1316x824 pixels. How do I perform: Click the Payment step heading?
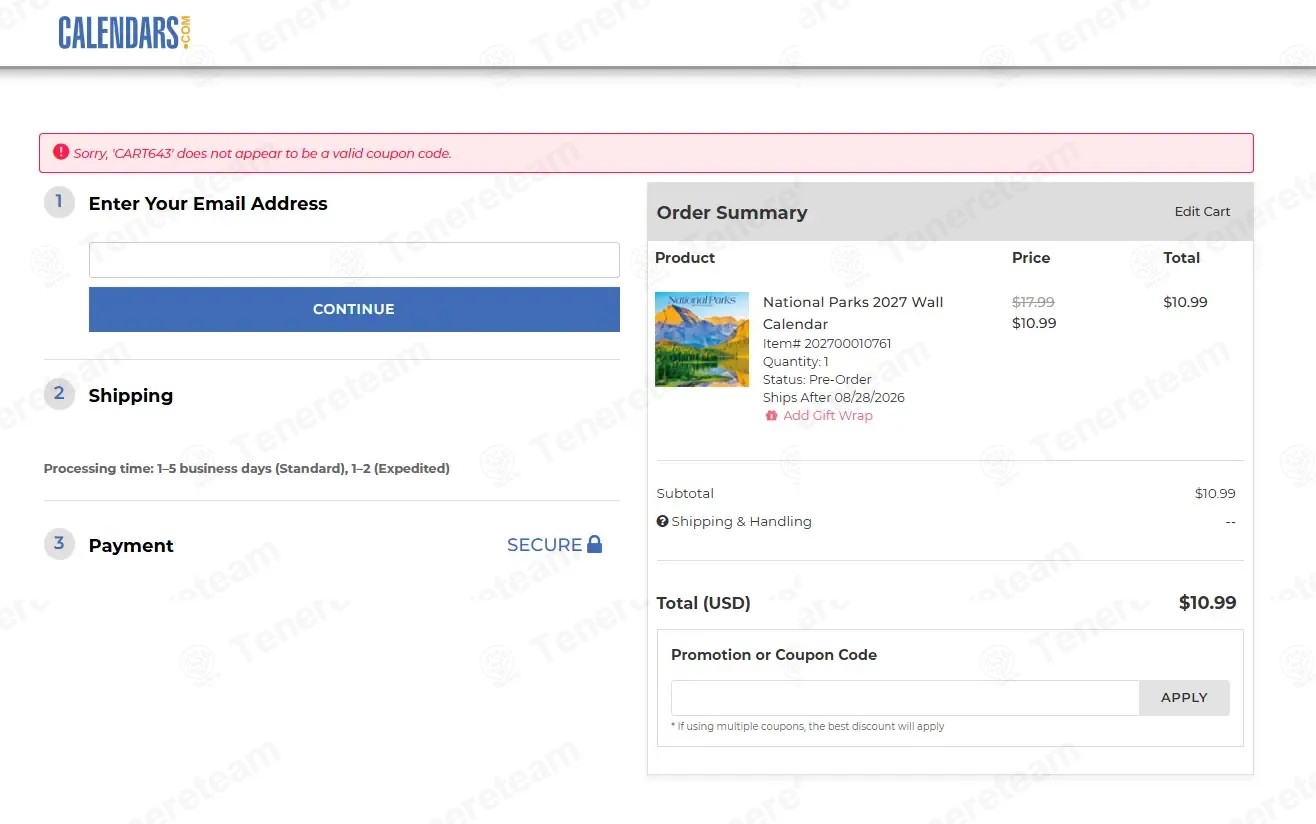[x=131, y=545]
